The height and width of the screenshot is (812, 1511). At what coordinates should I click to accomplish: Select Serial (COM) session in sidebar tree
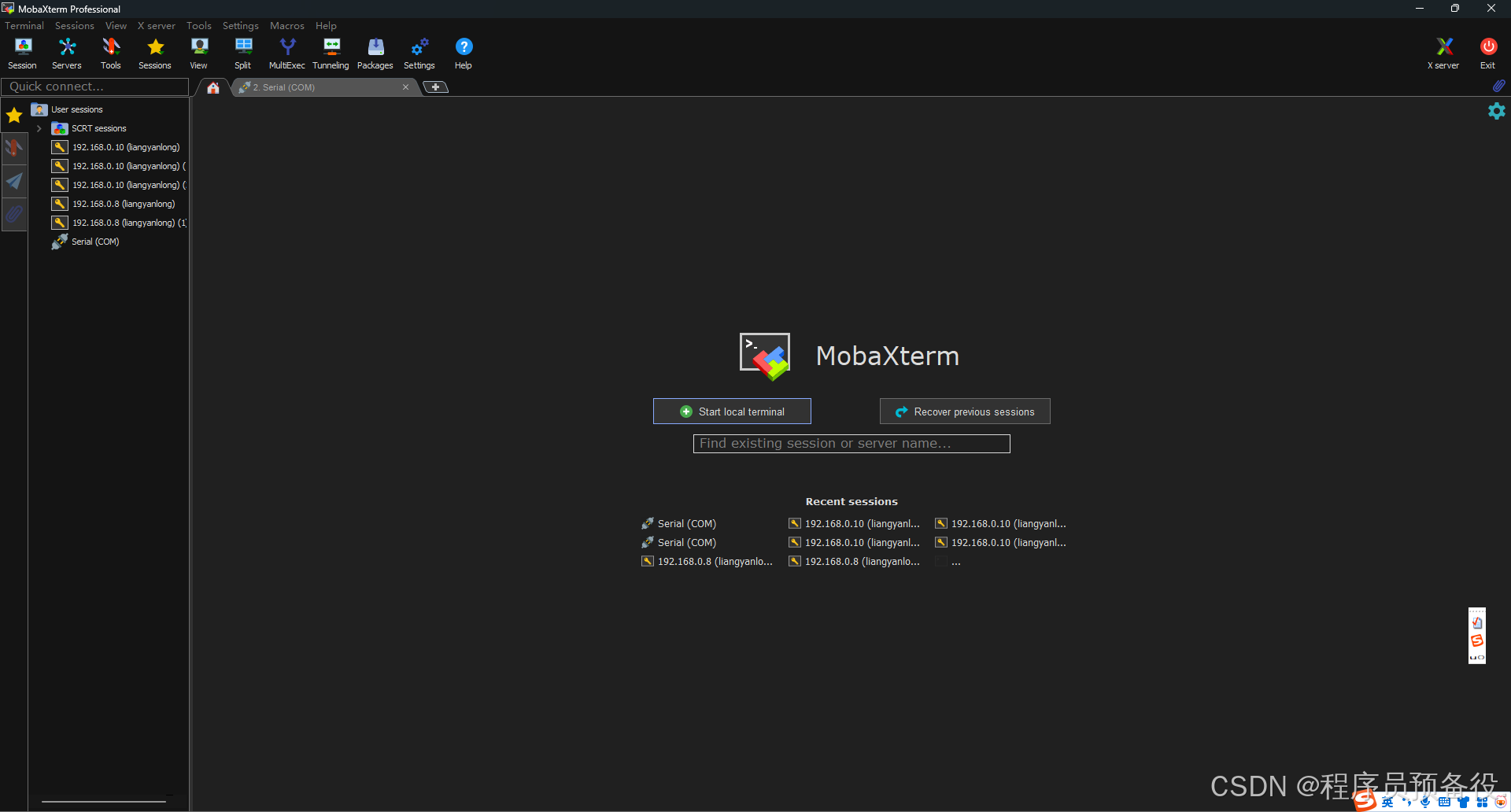click(95, 242)
